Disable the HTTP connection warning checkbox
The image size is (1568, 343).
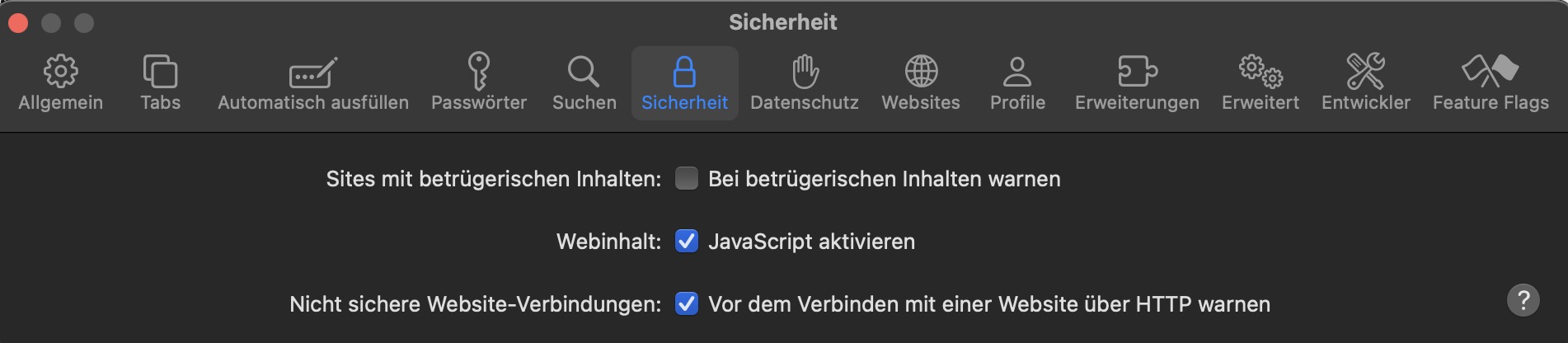tap(687, 304)
